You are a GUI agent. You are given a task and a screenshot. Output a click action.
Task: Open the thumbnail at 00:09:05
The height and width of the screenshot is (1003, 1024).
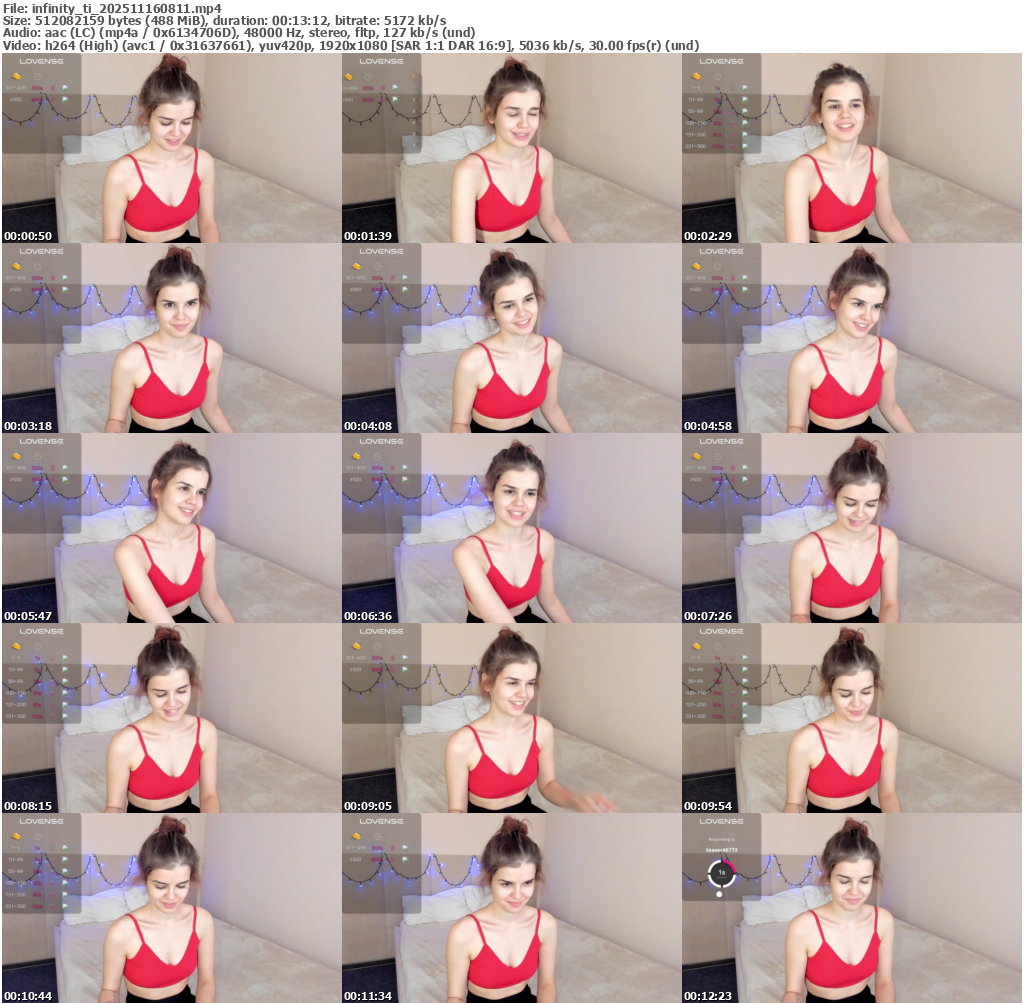click(x=511, y=718)
